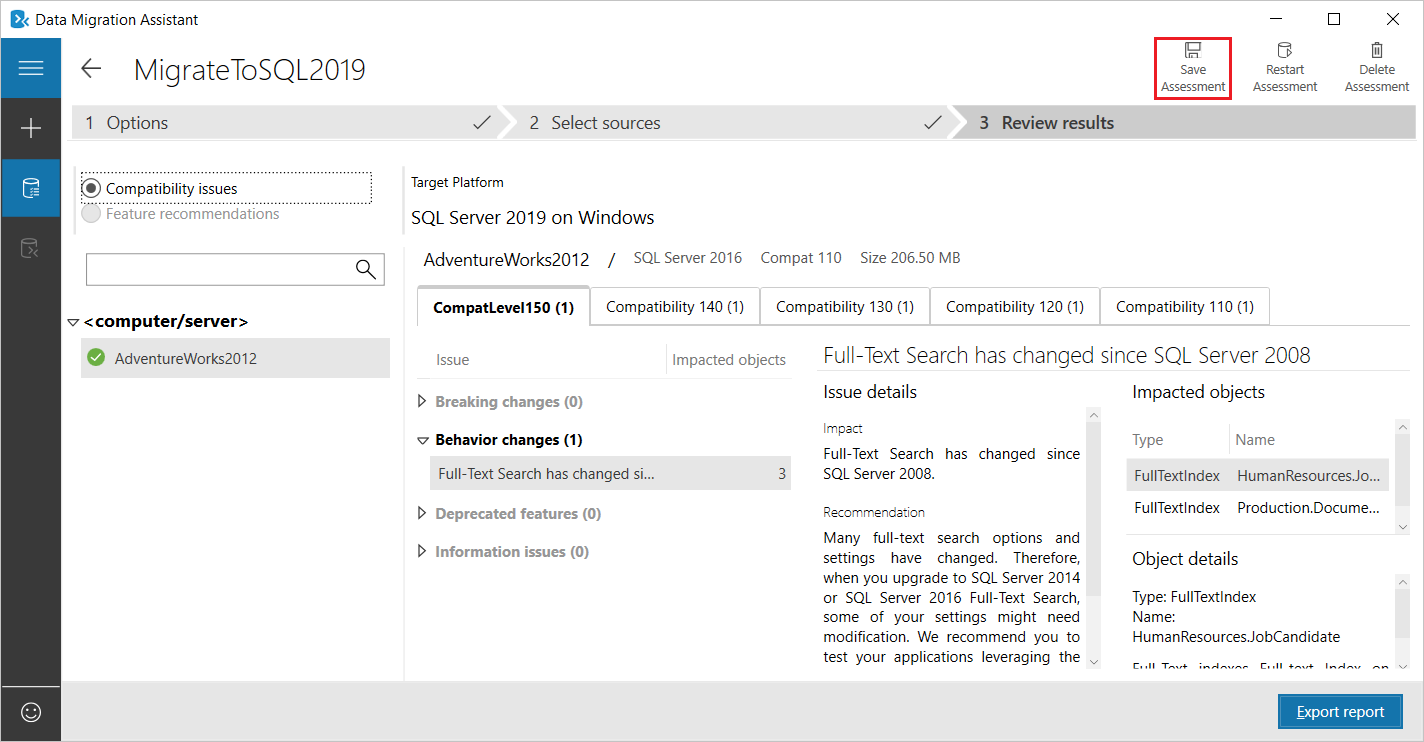
Task: Click Issue details scrollbar up arrow
Action: click(x=1093, y=416)
